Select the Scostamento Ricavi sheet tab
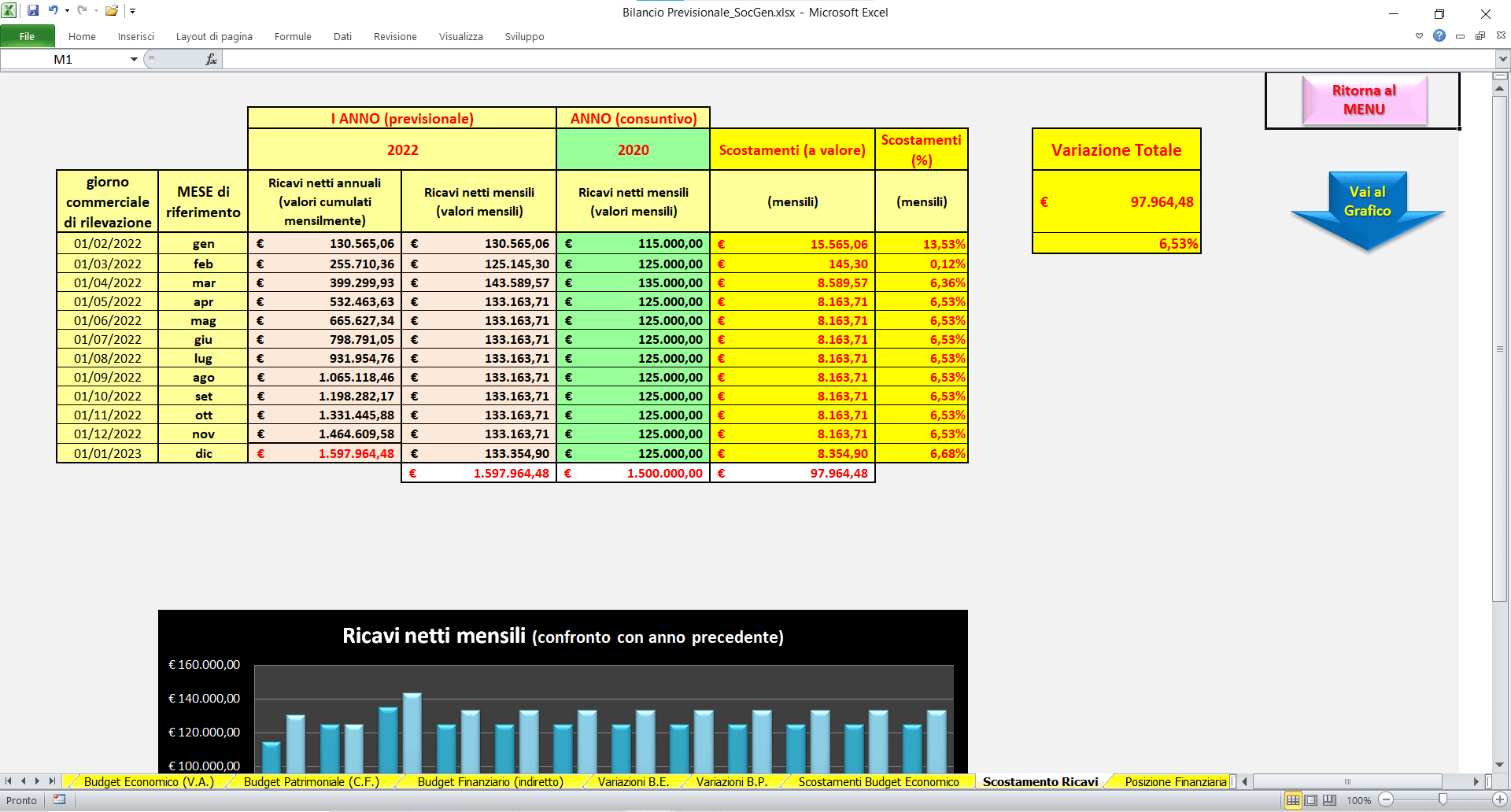The height and width of the screenshot is (812, 1511). pyautogui.click(x=1040, y=781)
